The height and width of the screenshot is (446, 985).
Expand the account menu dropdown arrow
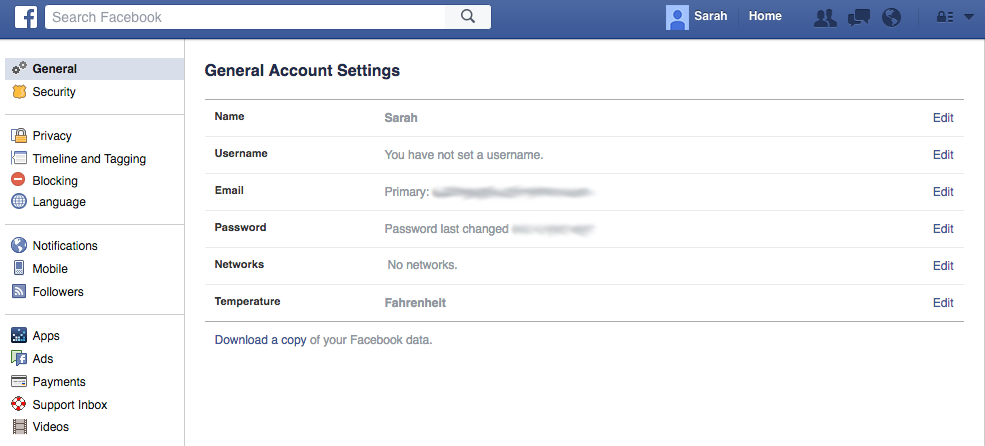968,17
